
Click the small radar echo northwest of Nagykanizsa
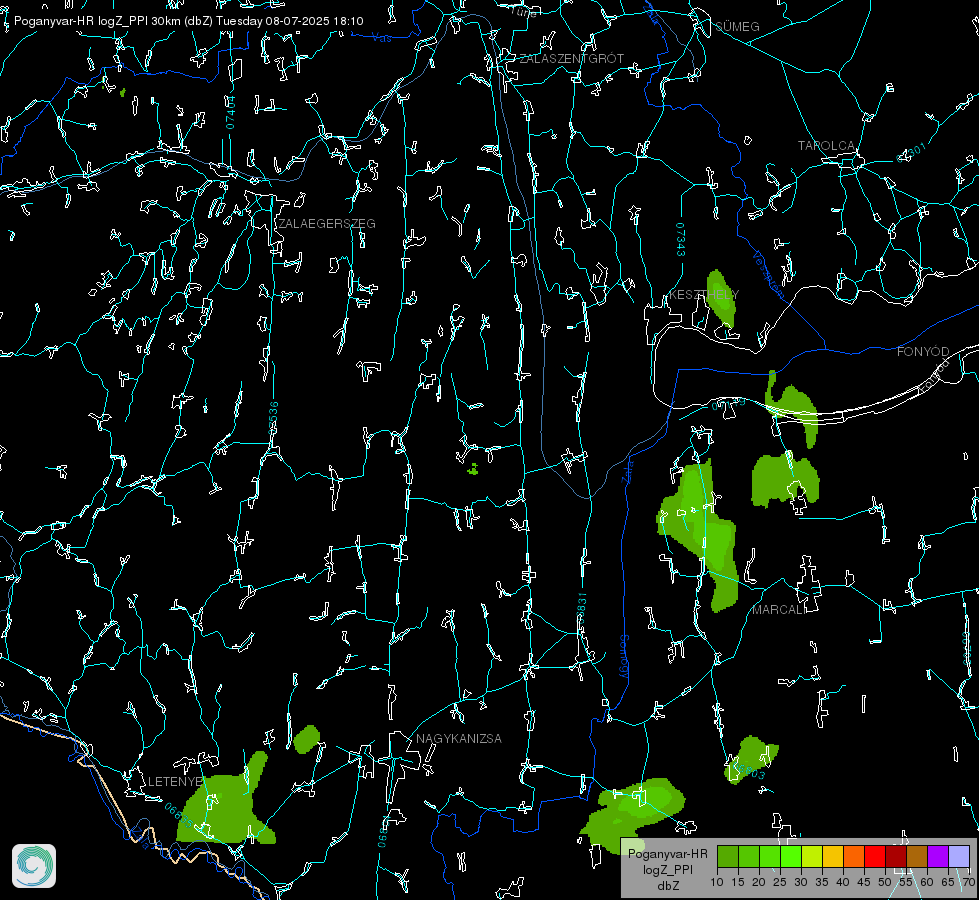307,739
